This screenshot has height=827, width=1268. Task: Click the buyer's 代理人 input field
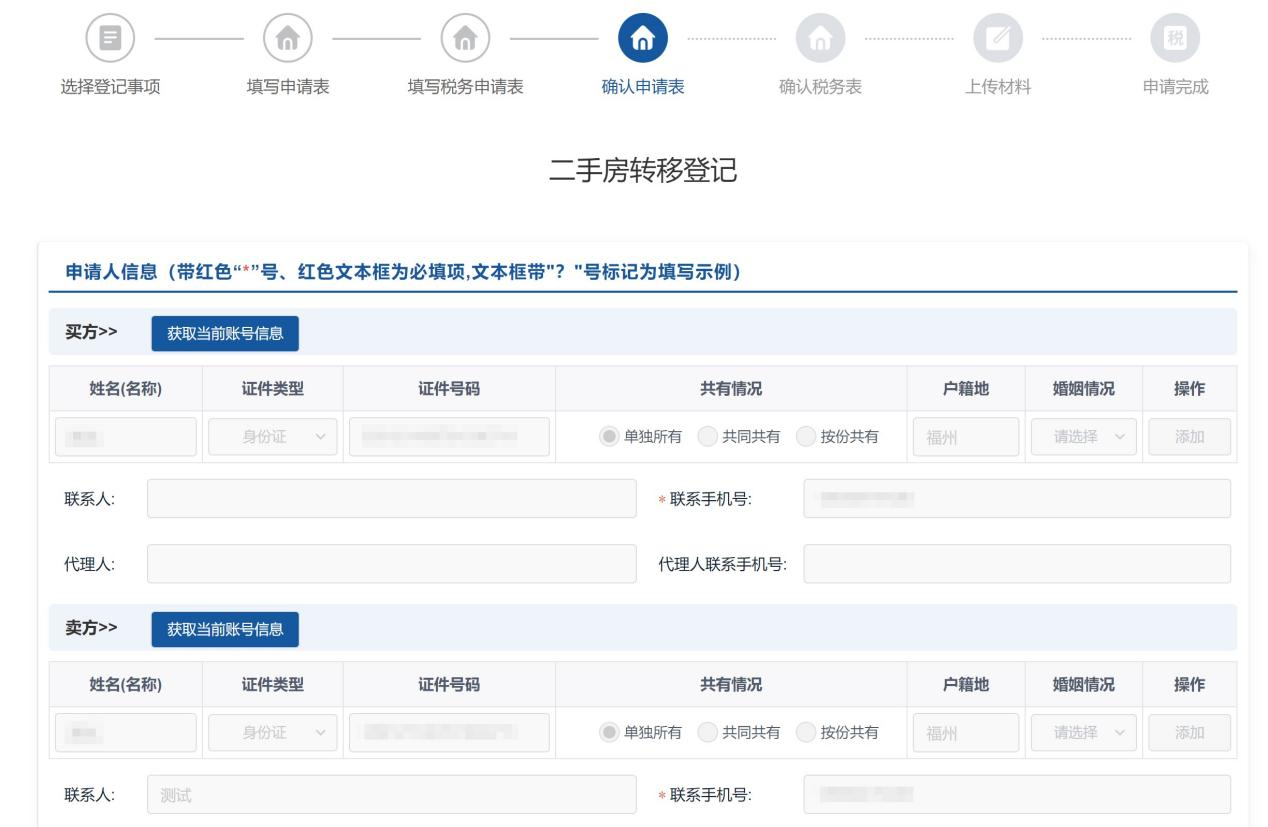(x=391, y=564)
